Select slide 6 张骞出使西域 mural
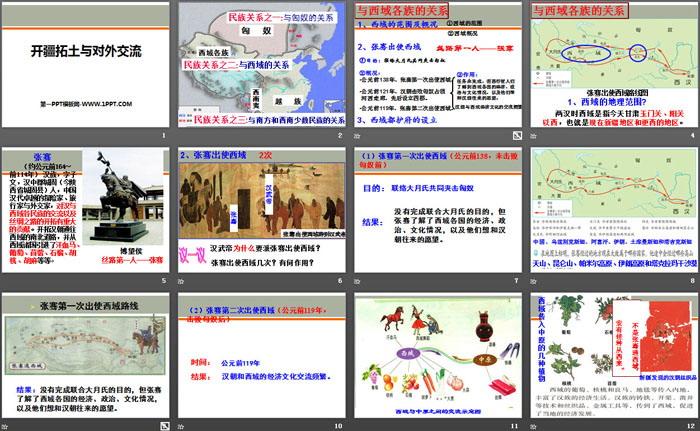Screen dimensions: 700x431 (x=262, y=210)
